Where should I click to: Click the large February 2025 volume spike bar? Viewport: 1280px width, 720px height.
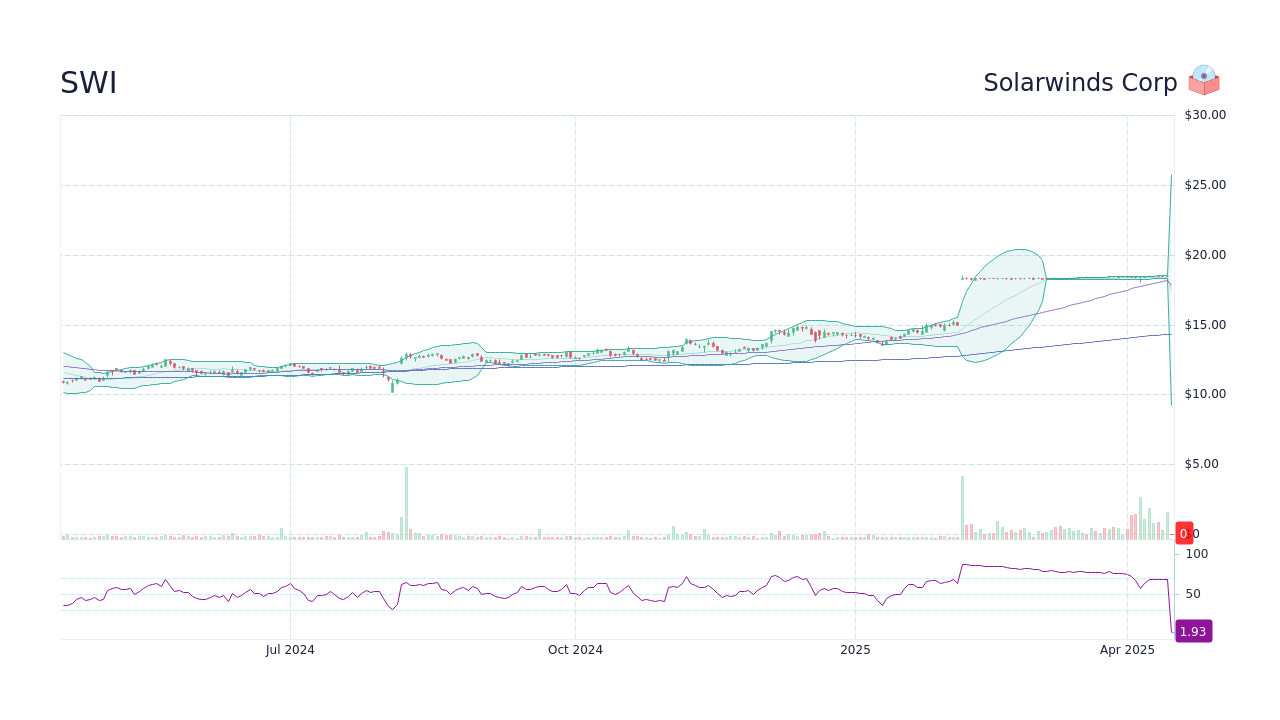pyautogui.click(x=962, y=508)
